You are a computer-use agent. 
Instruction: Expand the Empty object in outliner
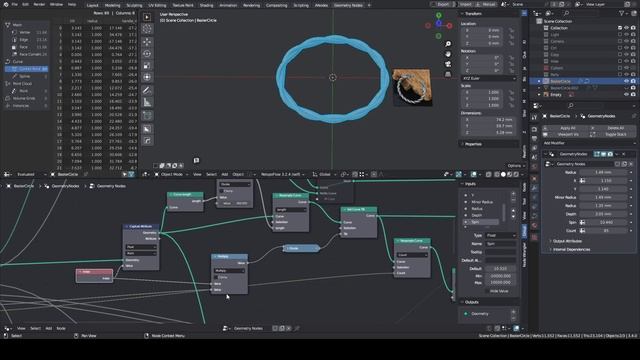539,95
